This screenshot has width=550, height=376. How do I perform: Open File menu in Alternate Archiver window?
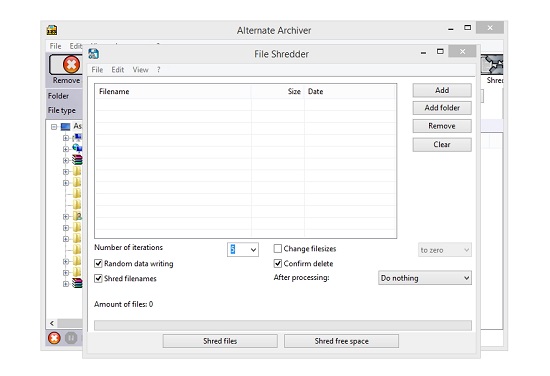click(55, 46)
